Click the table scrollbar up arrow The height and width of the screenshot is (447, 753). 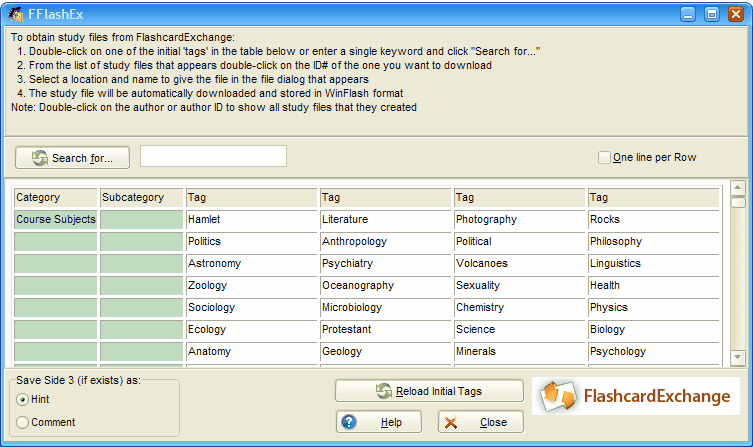738,188
